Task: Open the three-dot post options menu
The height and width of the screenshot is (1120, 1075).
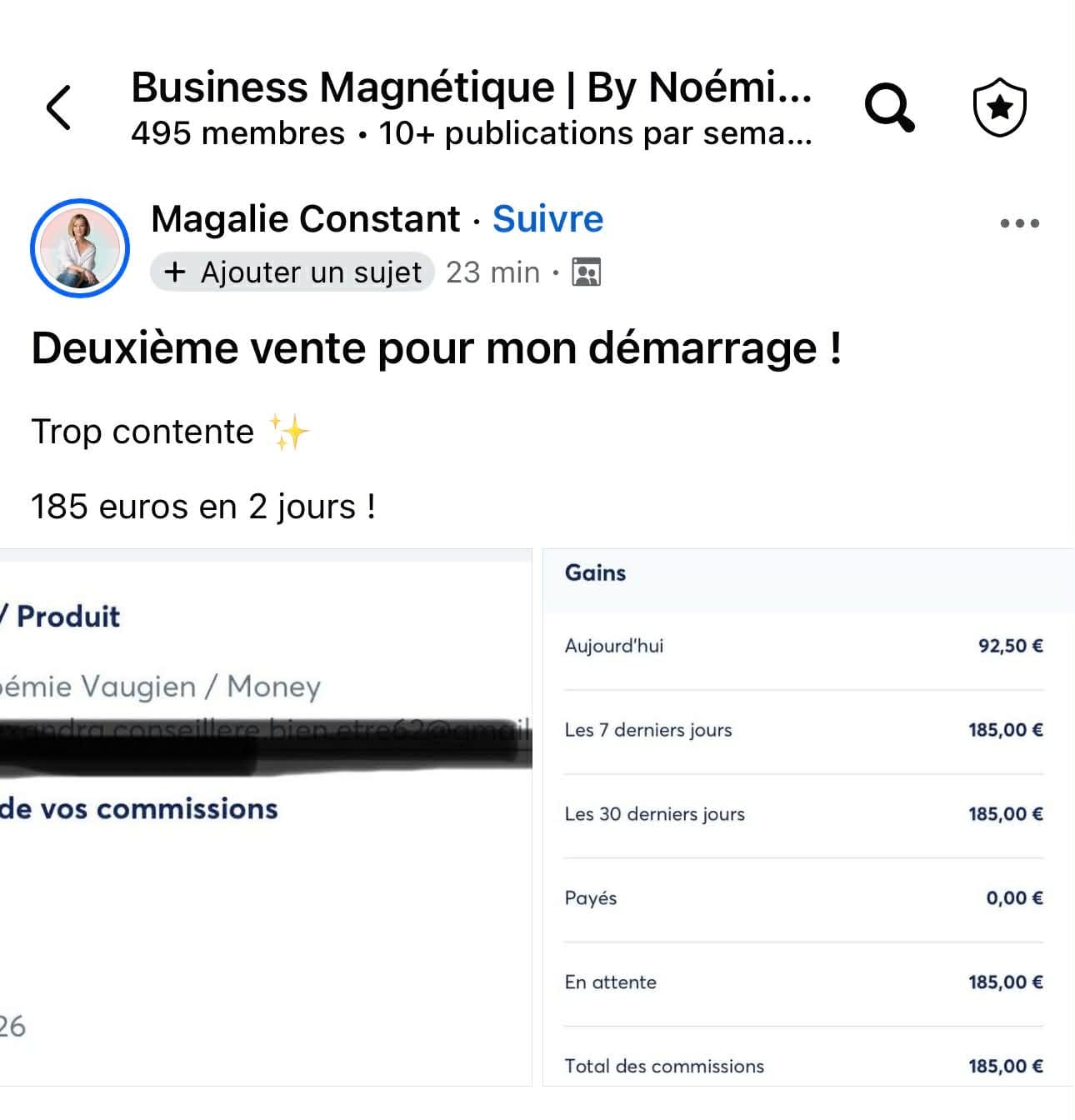Action: coord(1019,223)
